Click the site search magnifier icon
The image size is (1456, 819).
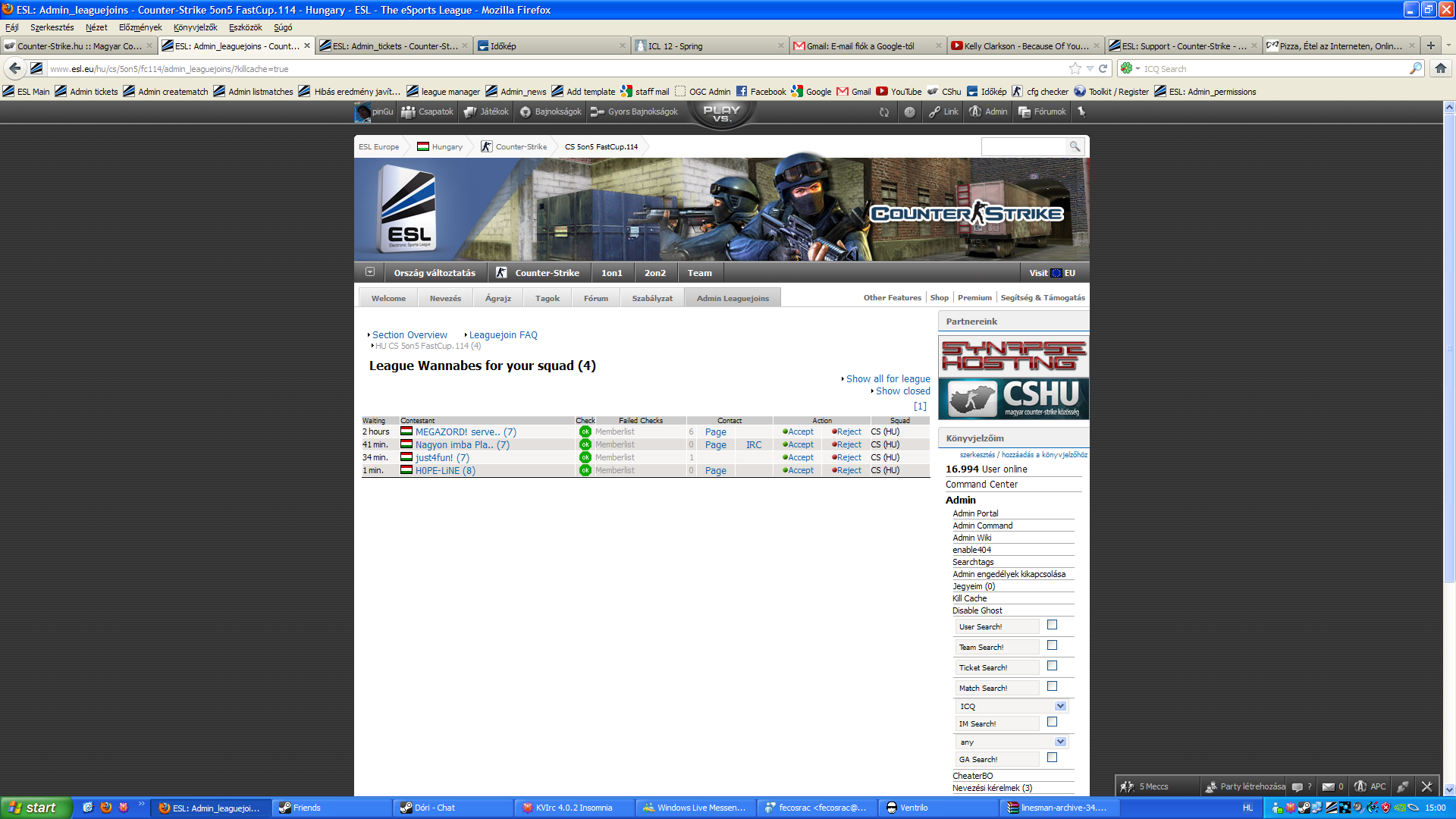1075,146
